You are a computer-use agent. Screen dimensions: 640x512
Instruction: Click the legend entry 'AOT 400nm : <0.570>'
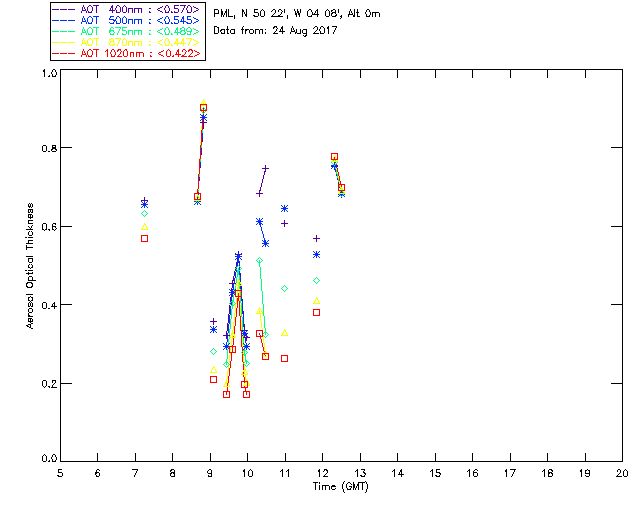click(127, 9)
